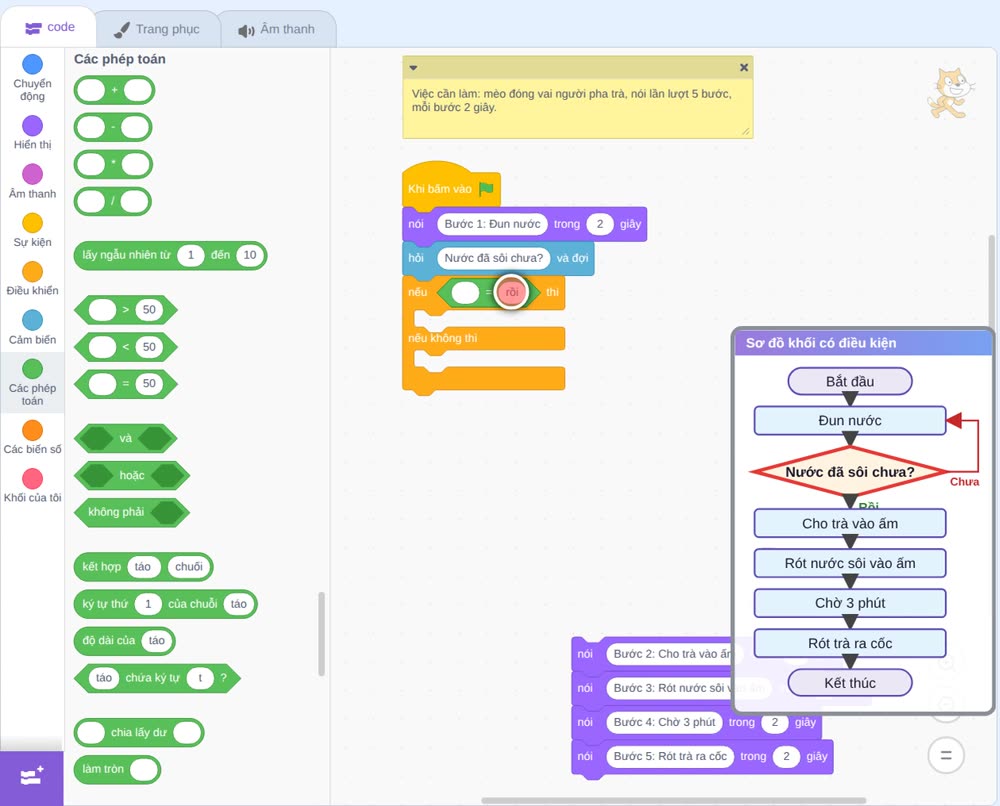
Task: Click the seconds value in the Bước 1 block
Action: click(599, 224)
